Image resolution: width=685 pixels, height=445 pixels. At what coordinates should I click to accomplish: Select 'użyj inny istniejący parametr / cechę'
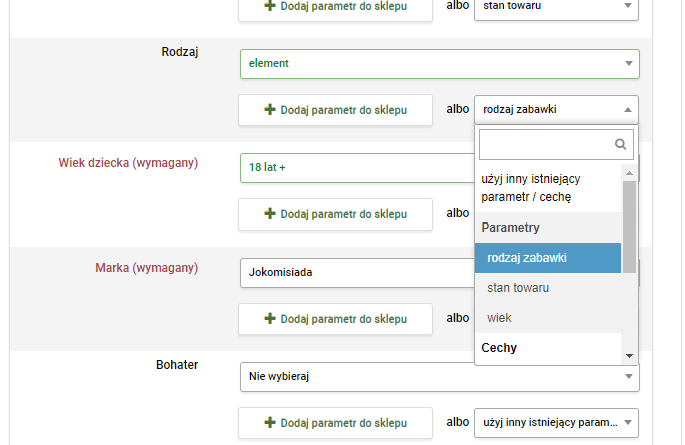tap(548, 188)
